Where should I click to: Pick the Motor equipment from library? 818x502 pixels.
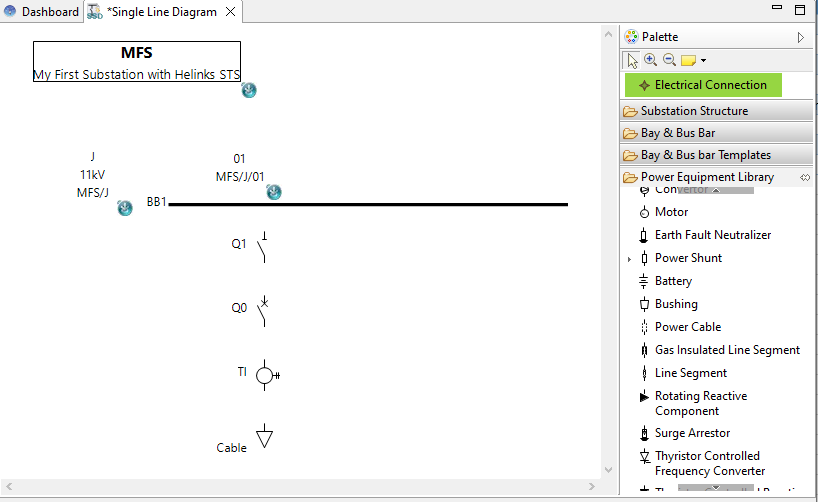[671, 212]
